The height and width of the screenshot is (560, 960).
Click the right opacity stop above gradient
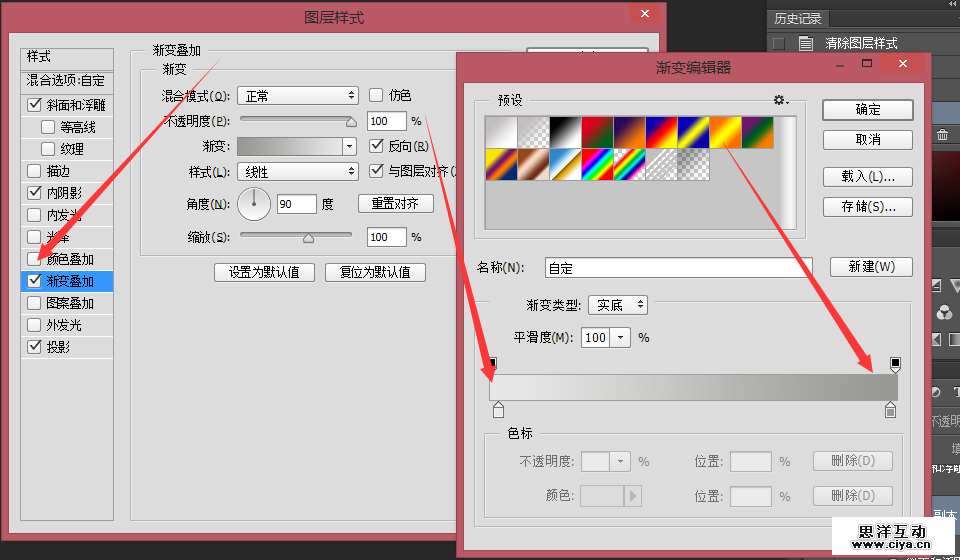click(x=896, y=364)
